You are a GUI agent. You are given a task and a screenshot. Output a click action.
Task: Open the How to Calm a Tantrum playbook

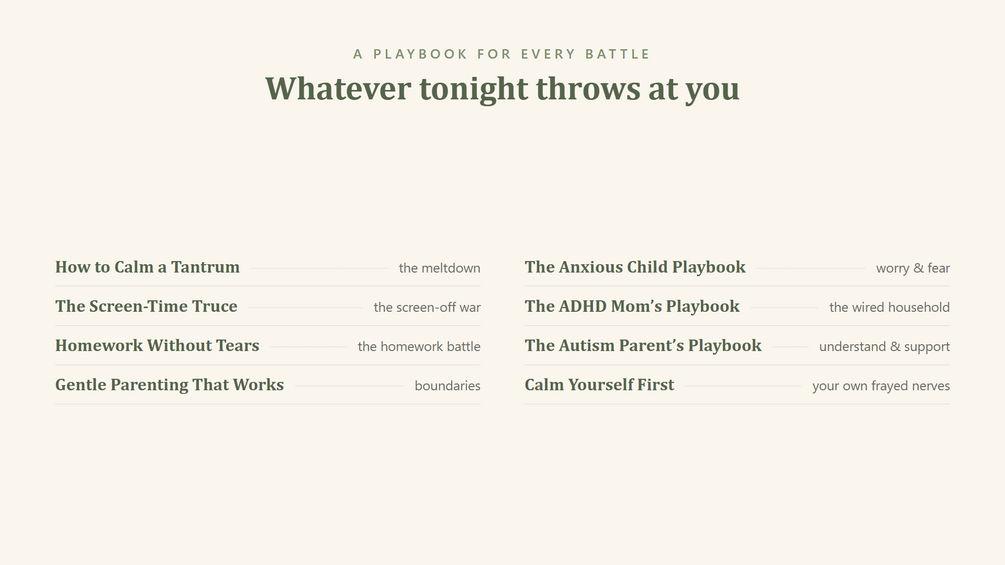[x=147, y=267]
